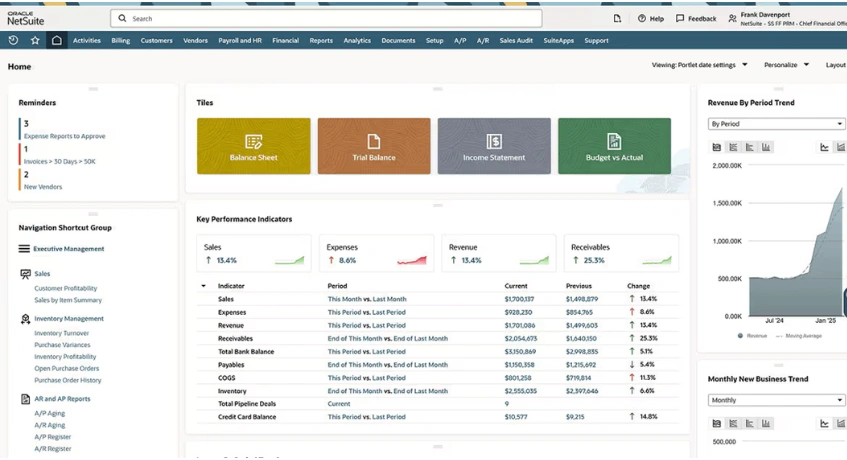Click in the Search input field

click(326, 18)
